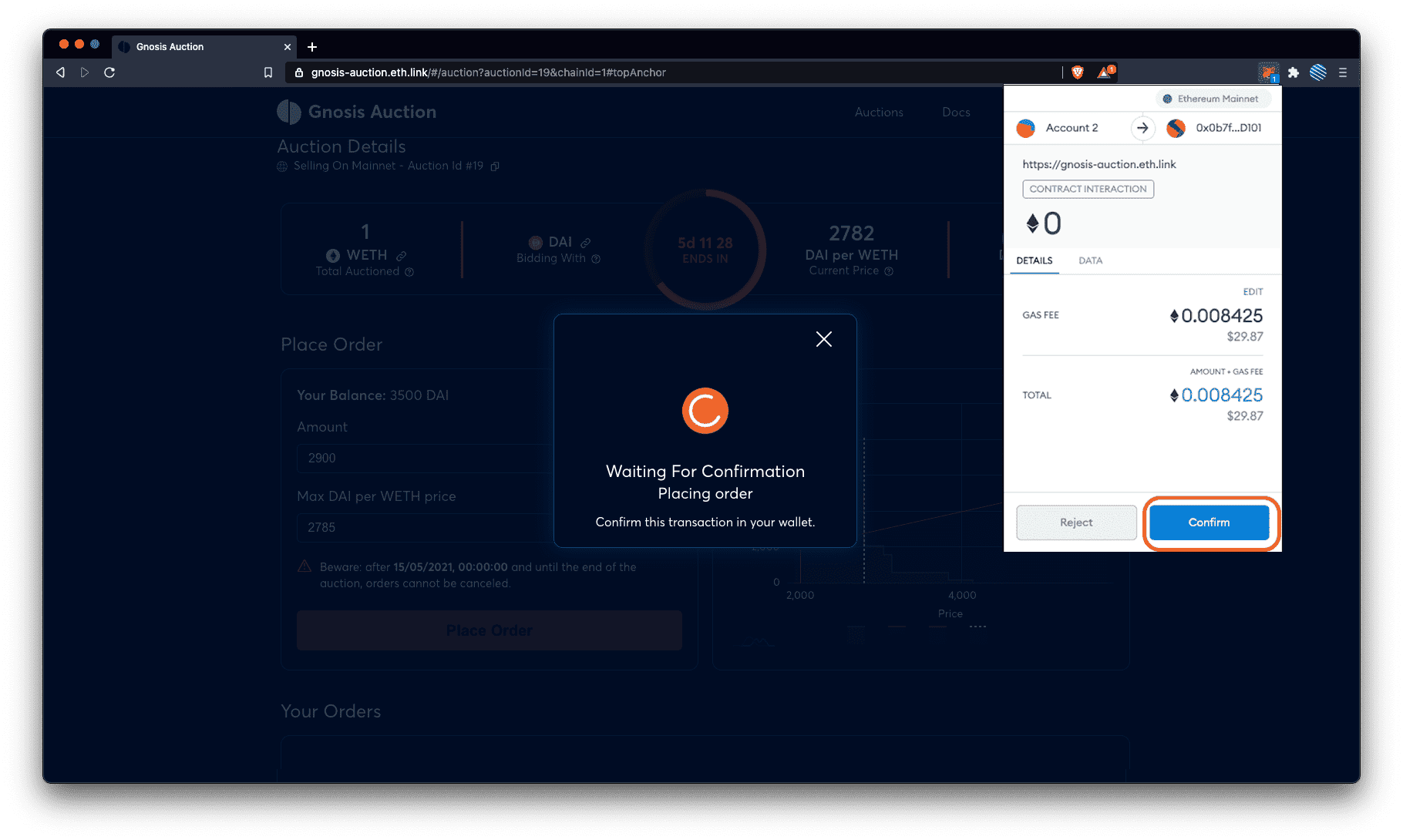Click the Your Balance: 3500 DAI text

pyautogui.click(x=373, y=395)
